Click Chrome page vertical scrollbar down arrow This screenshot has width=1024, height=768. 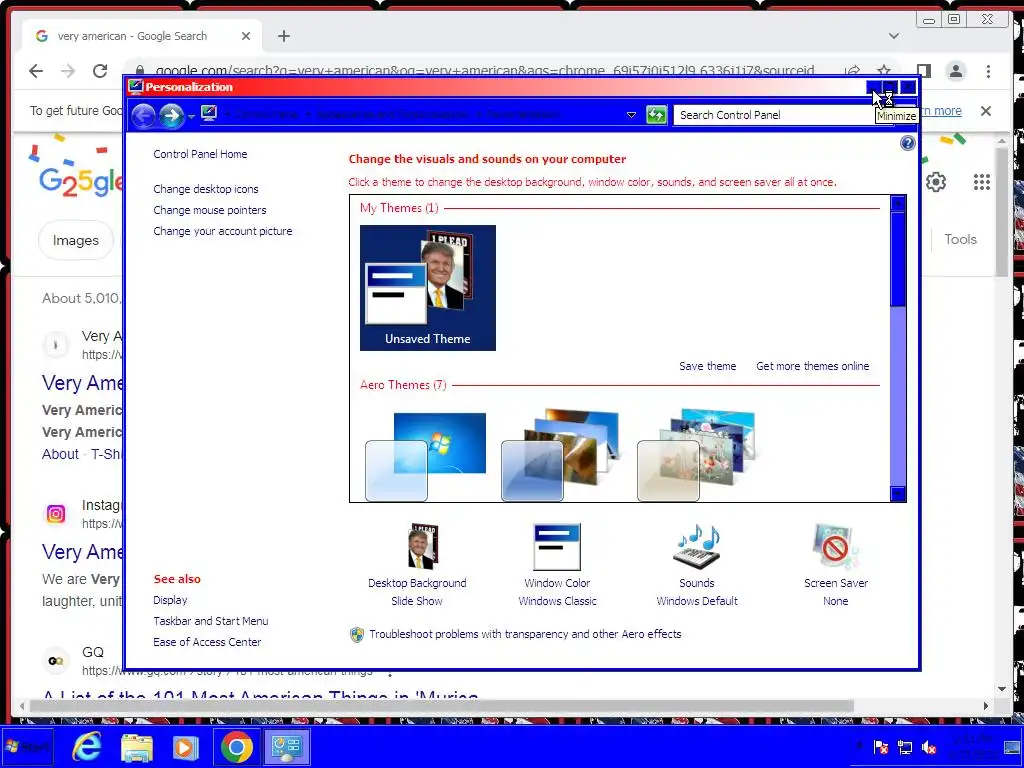pos(1002,689)
